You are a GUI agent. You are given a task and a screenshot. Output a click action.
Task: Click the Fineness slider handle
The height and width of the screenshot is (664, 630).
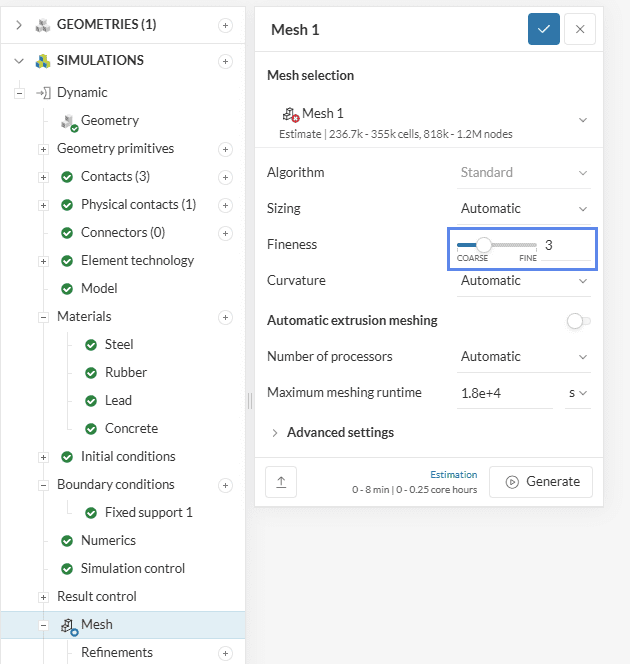(x=484, y=245)
